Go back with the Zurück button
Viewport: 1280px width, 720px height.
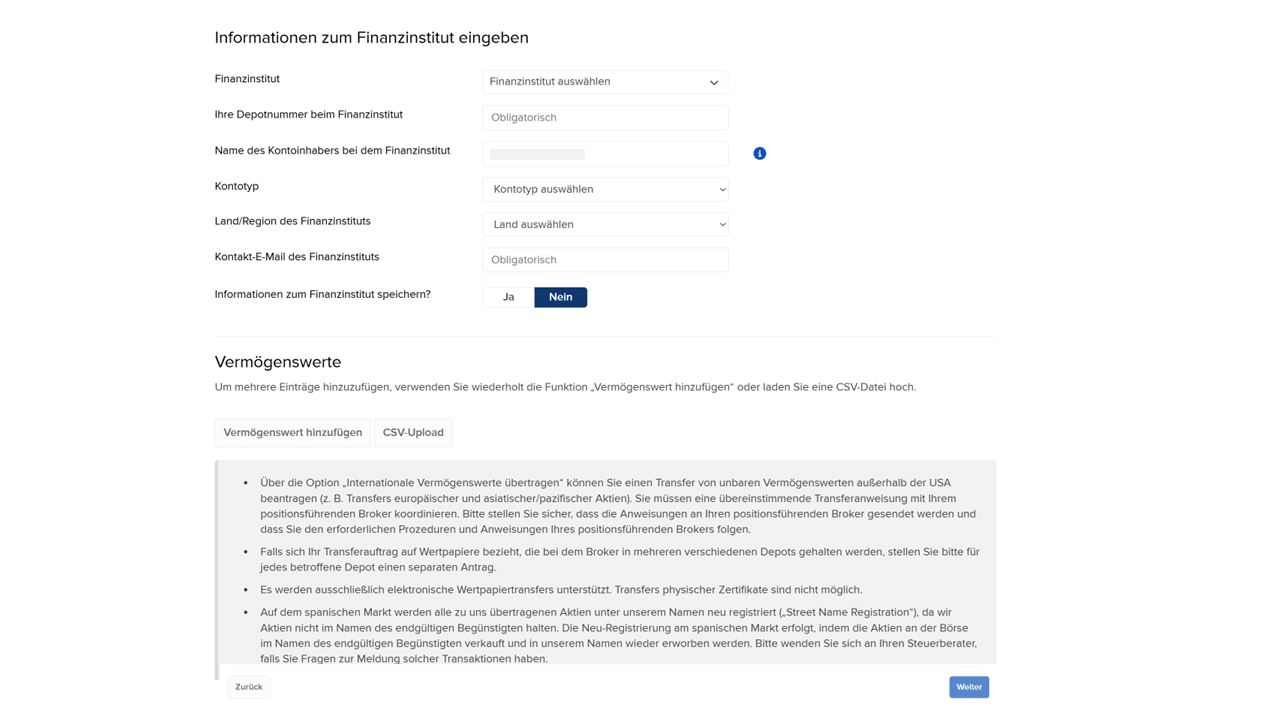click(248, 687)
